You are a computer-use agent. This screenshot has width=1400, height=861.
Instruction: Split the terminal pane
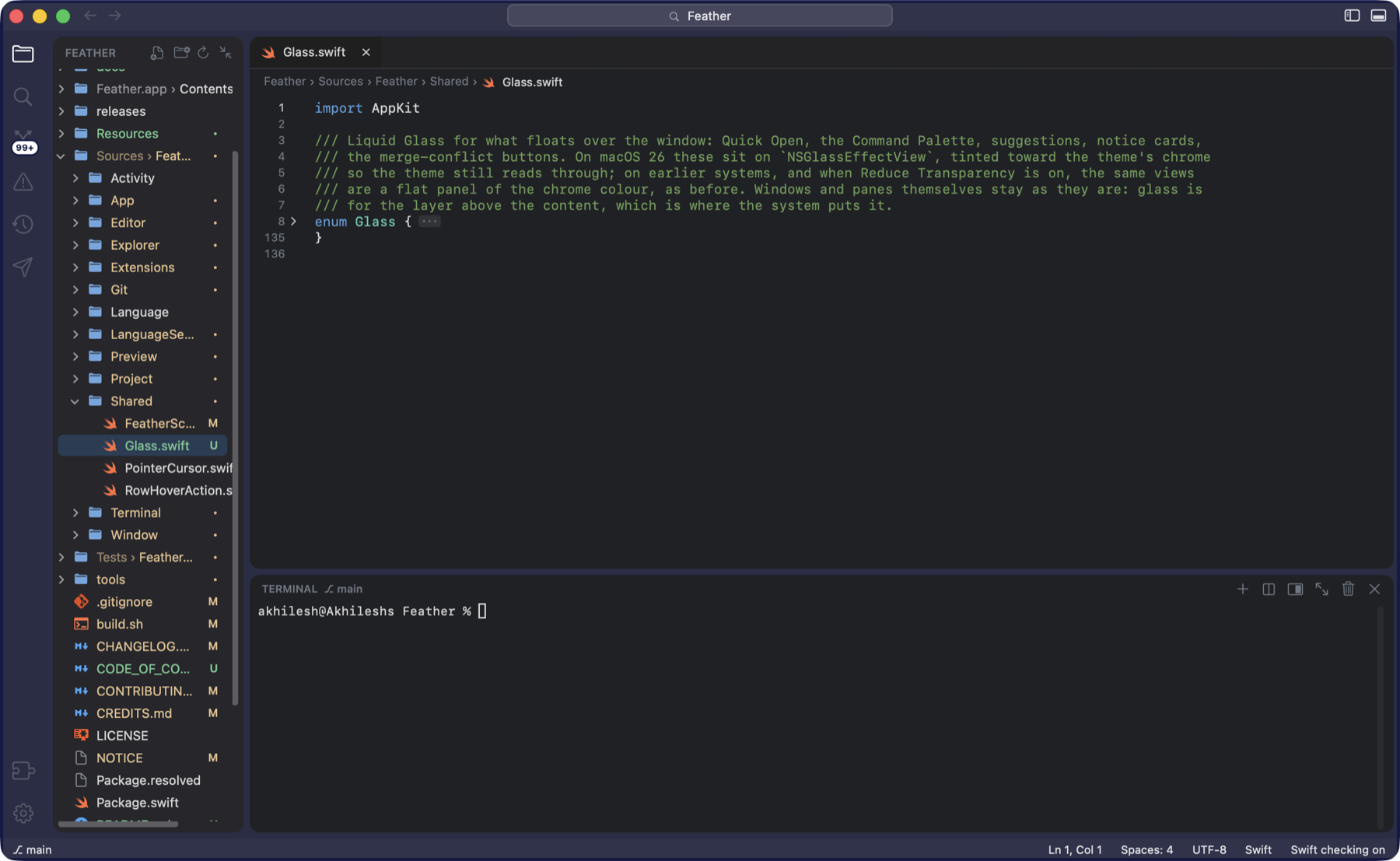point(1269,589)
